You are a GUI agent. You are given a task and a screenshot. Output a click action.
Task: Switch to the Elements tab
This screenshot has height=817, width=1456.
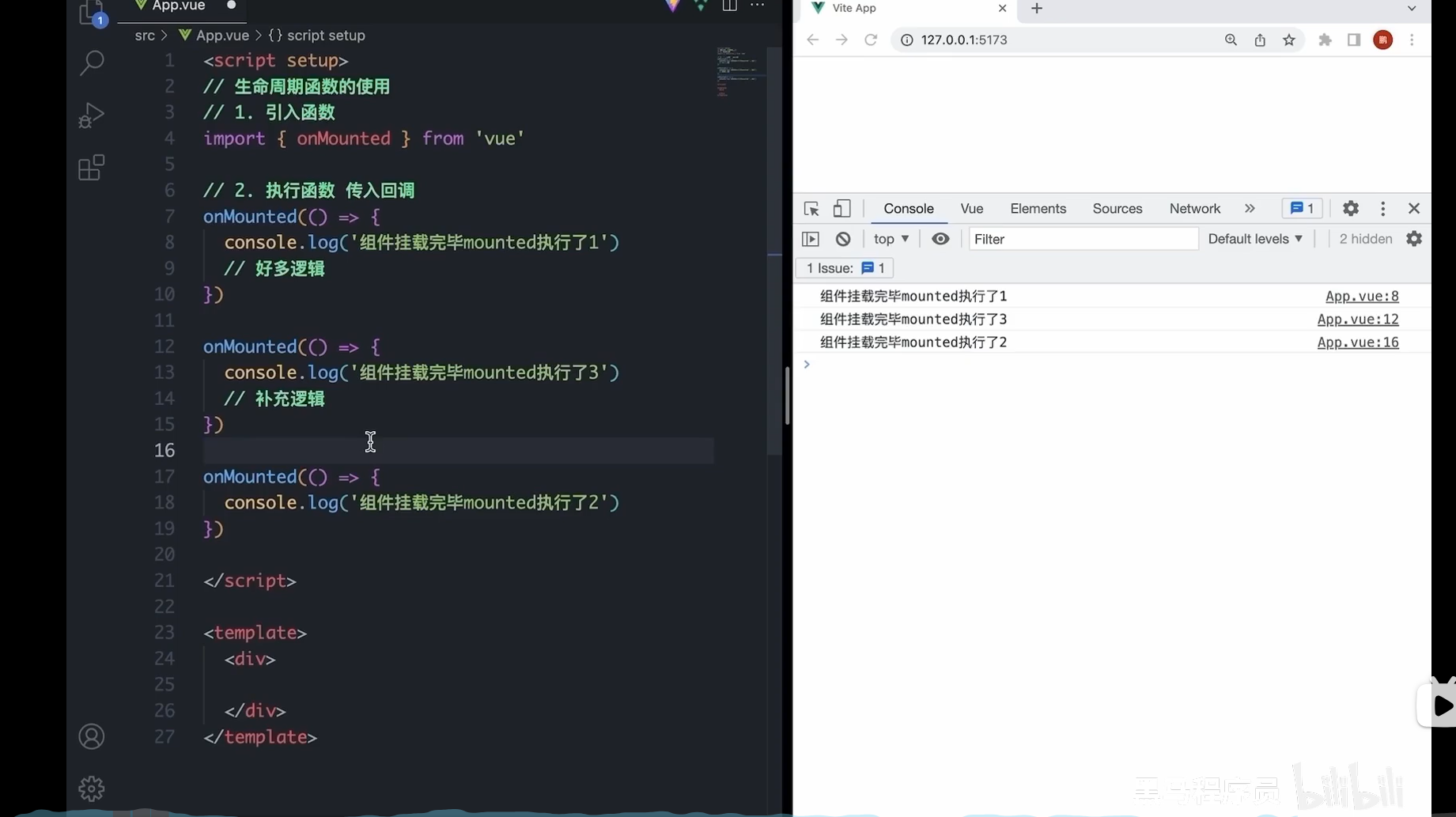[x=1038, y=209]
